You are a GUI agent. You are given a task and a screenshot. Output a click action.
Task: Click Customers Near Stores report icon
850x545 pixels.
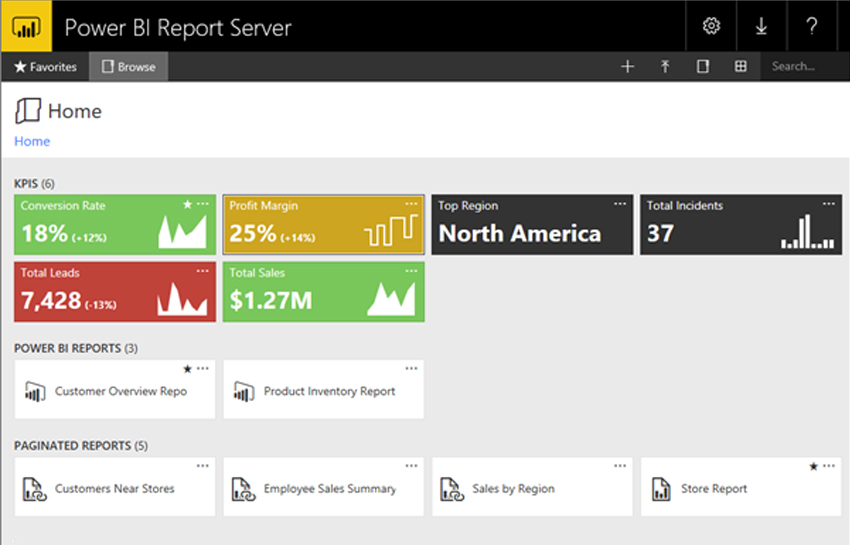[x=35, y=489]
